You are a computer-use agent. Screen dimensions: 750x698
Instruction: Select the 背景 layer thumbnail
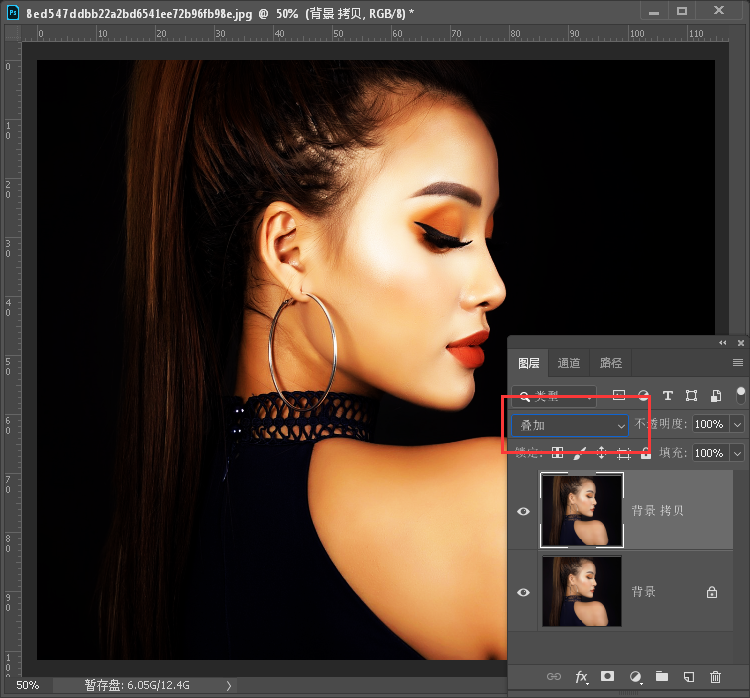[581, 592]
